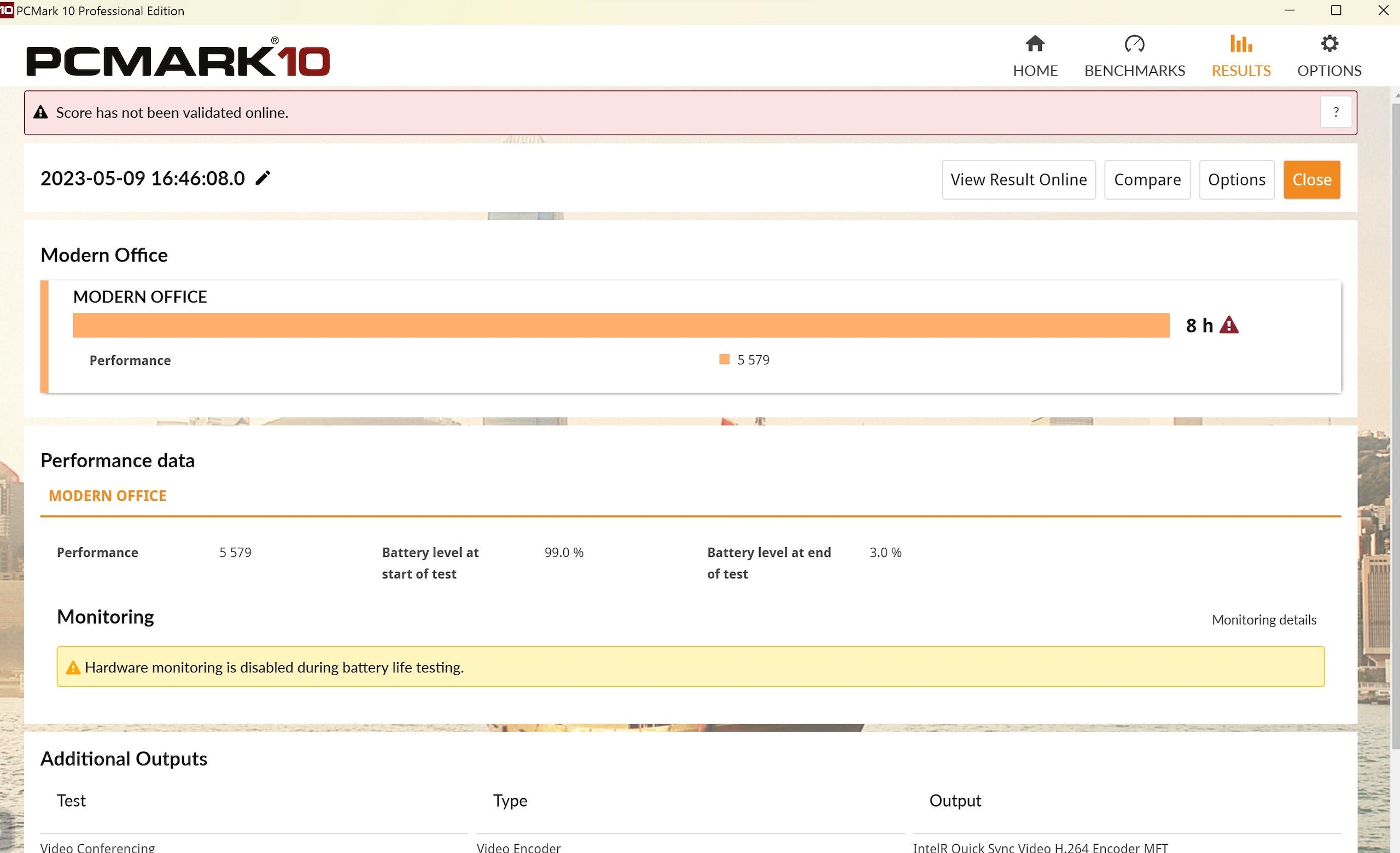Click the orange Modern Office battery life bar
Screen dimensions: 1400x853
click(621, 325)
